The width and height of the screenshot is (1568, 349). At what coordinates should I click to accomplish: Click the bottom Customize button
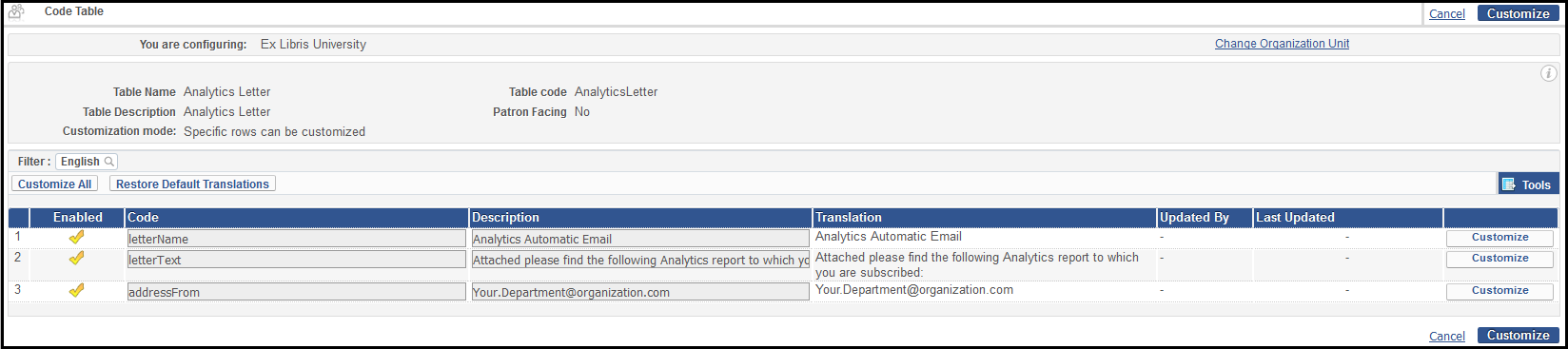pyautogui.click(x=1519, y=336)
